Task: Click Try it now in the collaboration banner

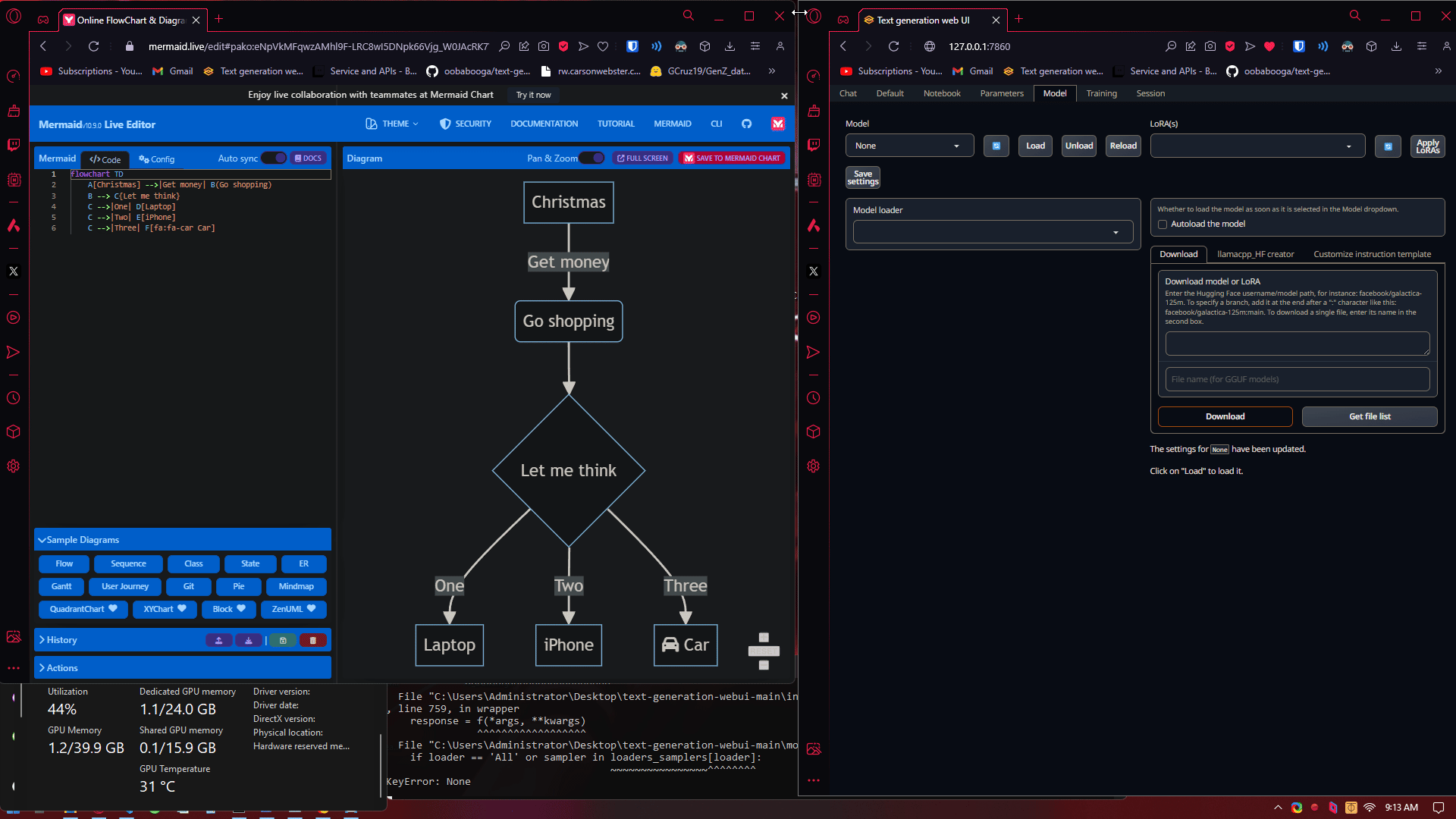Action: click(533, 95)
